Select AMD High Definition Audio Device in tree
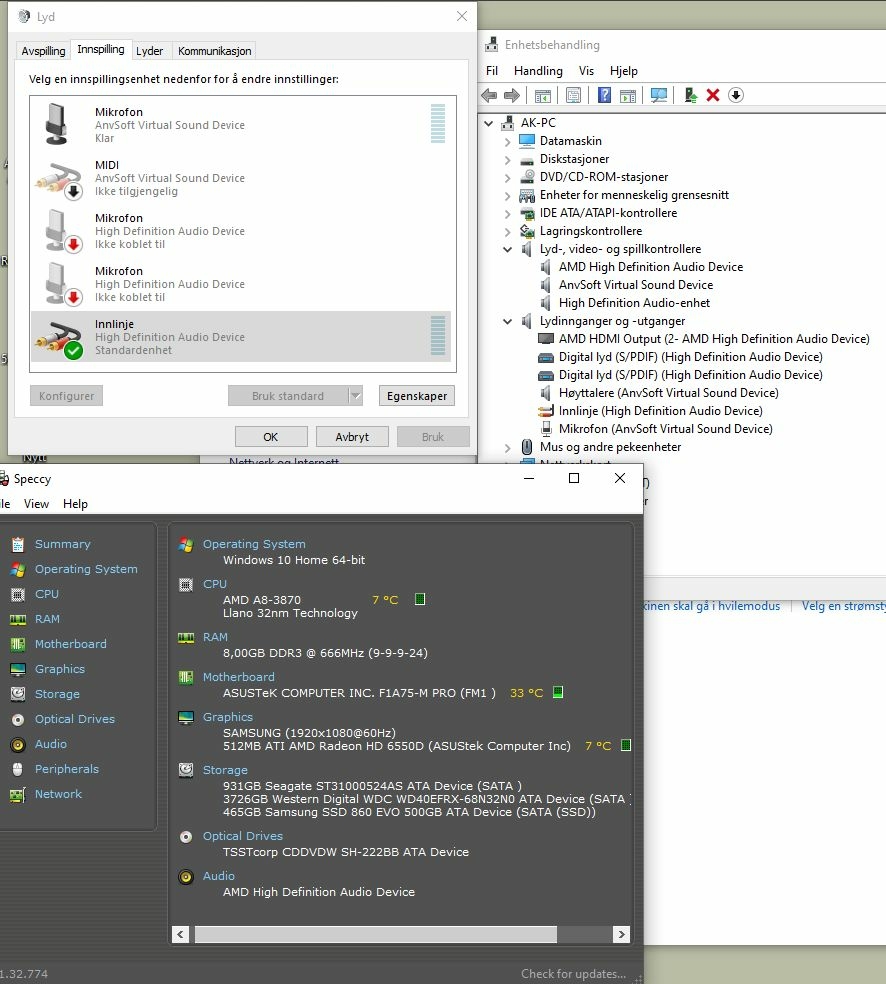 coord(651,267)
